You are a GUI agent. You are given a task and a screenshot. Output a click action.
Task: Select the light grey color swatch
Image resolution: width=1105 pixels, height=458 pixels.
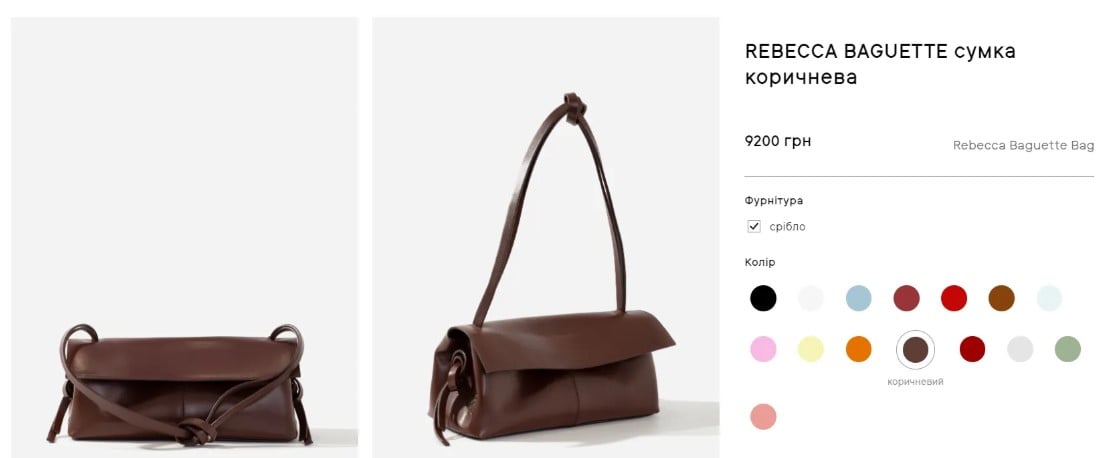pos(1020,349)
